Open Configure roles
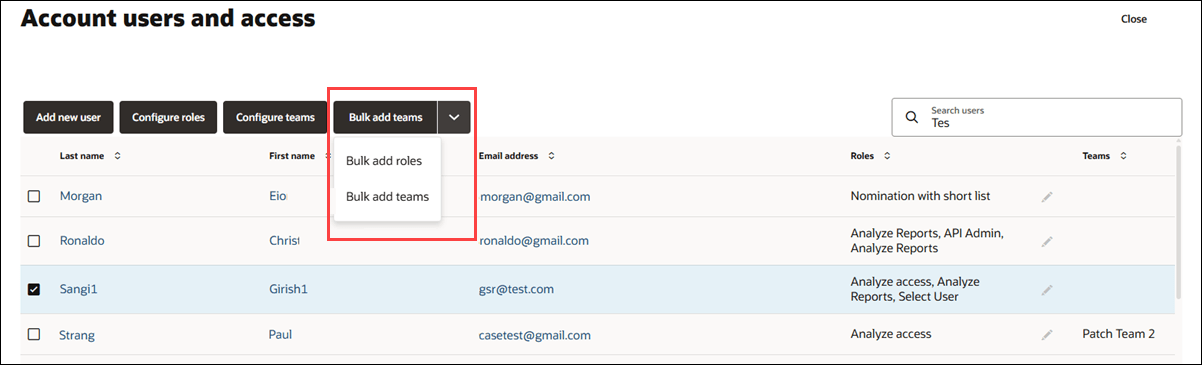 tap(168, 117)
